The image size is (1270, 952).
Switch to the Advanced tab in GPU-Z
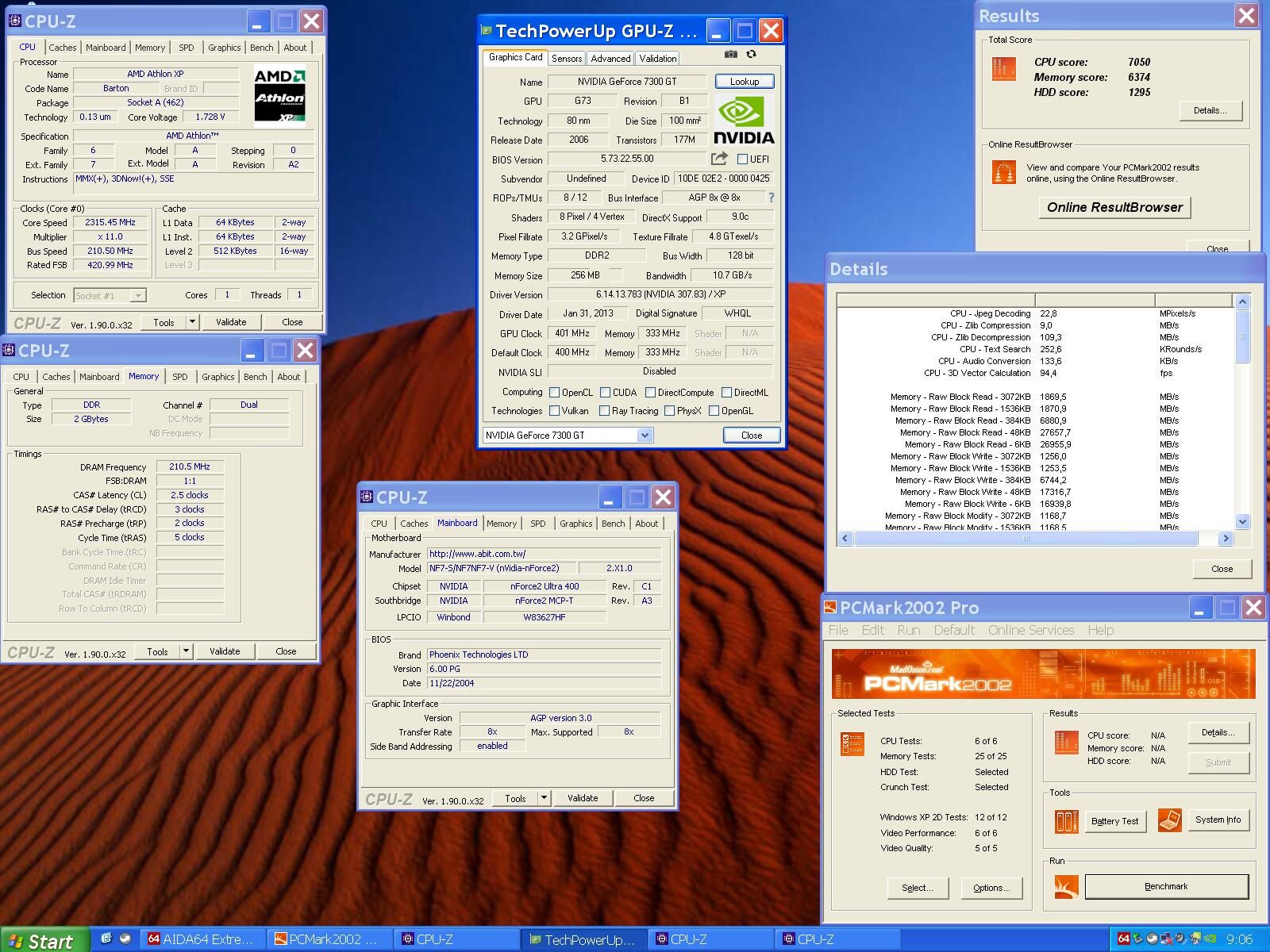point(610,58)
